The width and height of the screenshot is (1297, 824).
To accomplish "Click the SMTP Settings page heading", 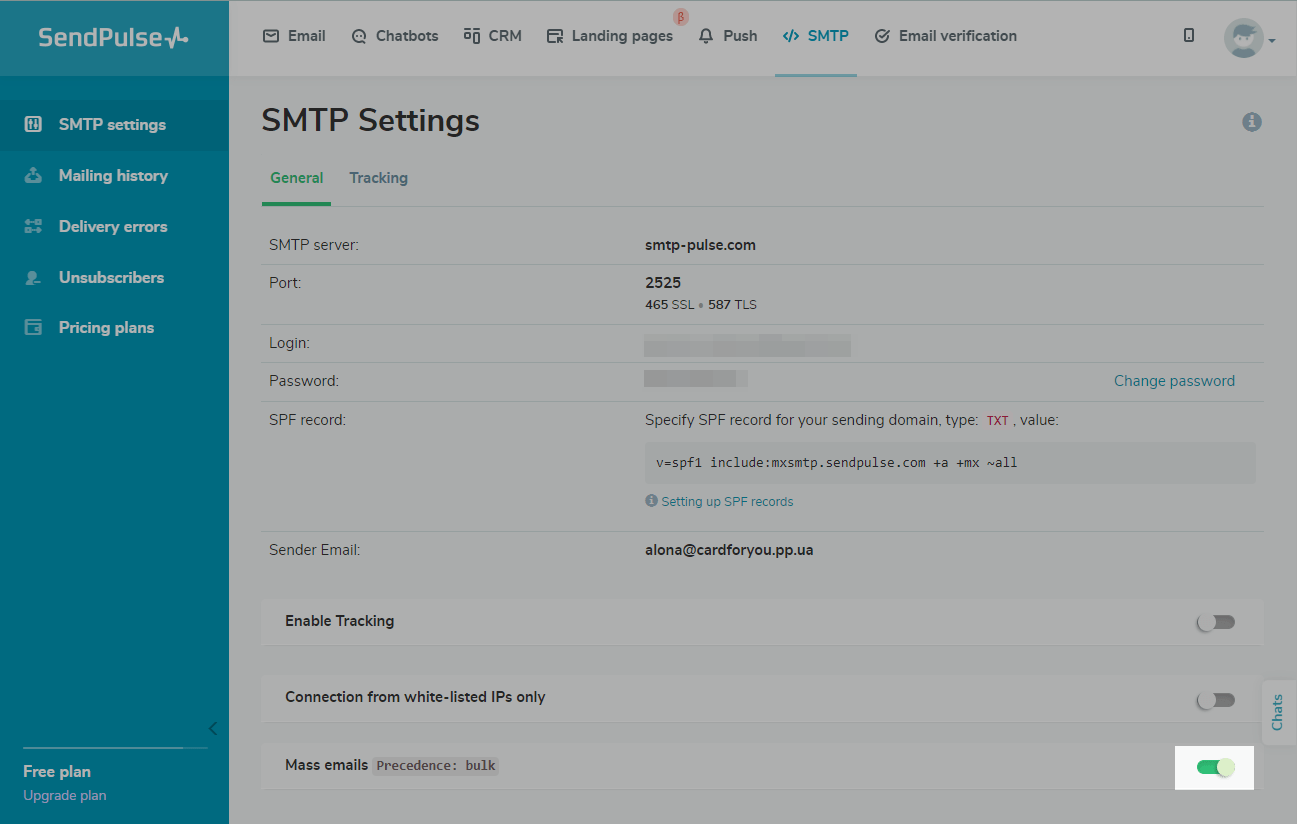I will click(x=371, y=121).
